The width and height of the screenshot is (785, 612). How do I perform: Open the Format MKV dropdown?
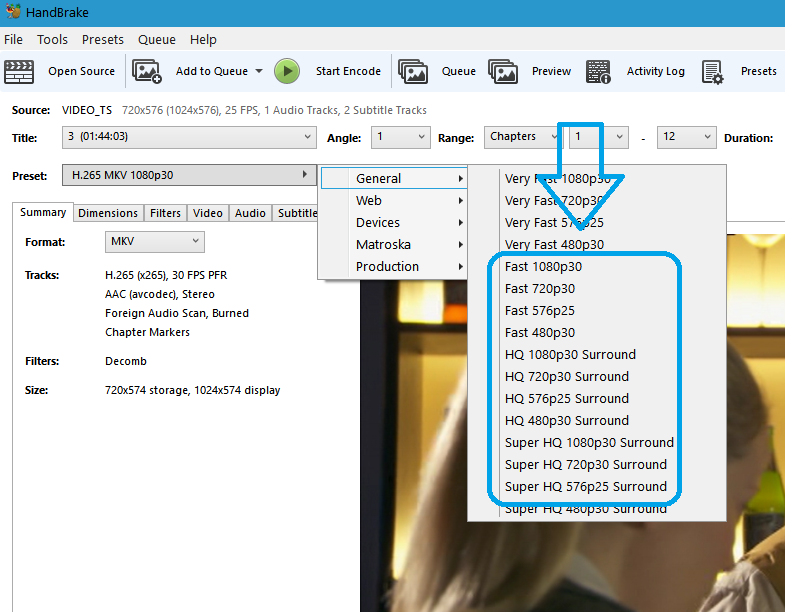point(155,242)
